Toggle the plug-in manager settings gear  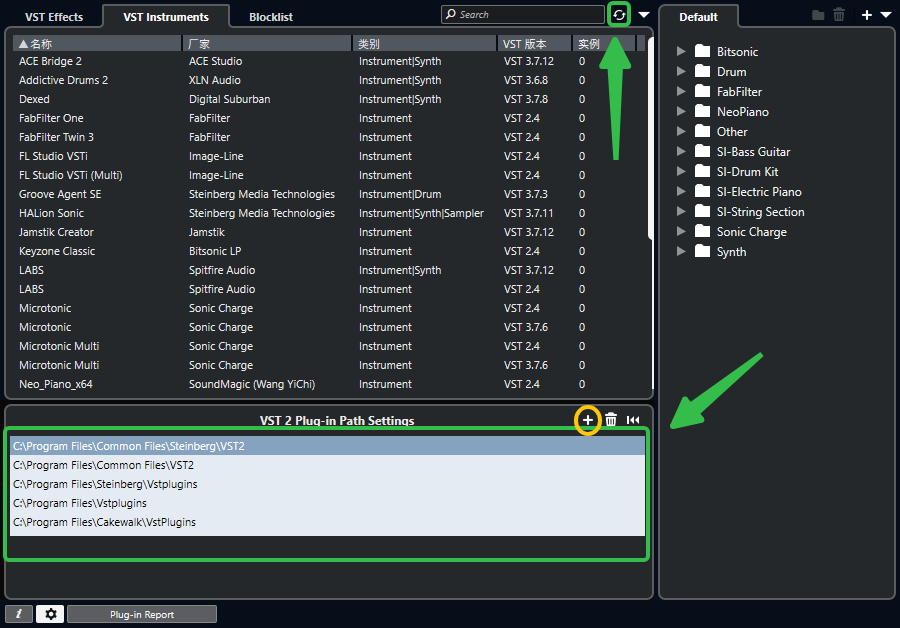(51, 614)
